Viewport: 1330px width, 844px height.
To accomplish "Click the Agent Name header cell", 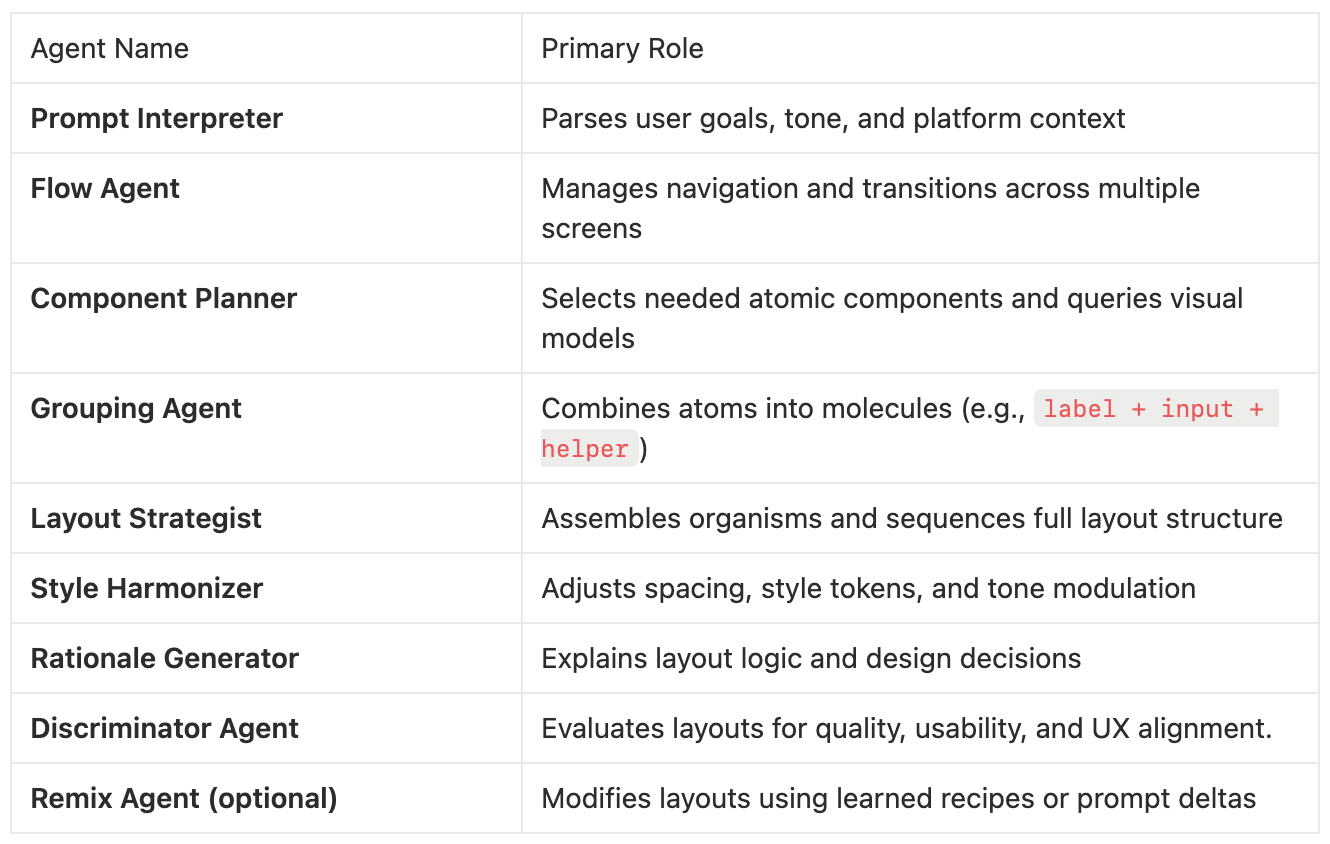I will (110, 49).
